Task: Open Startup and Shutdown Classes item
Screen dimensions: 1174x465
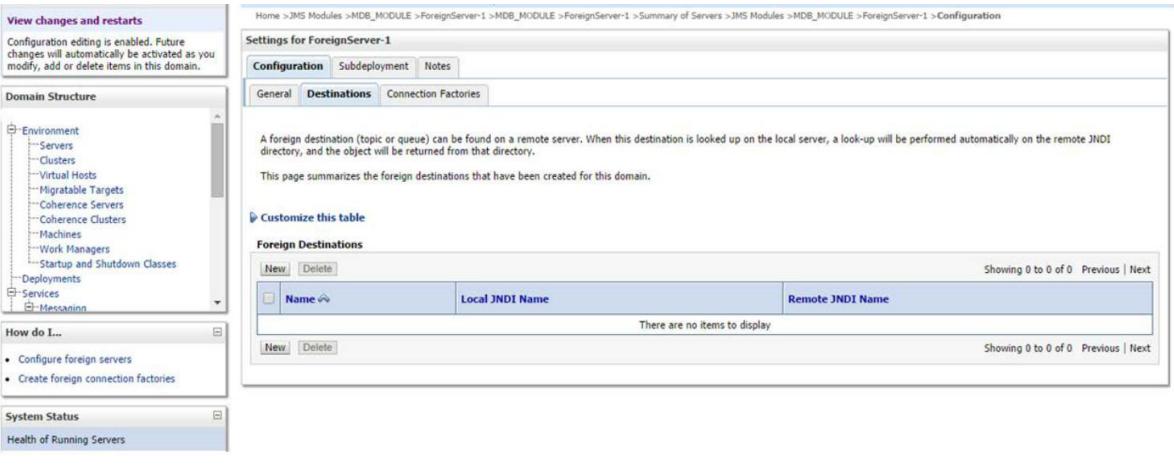Action: click(108, 264)
